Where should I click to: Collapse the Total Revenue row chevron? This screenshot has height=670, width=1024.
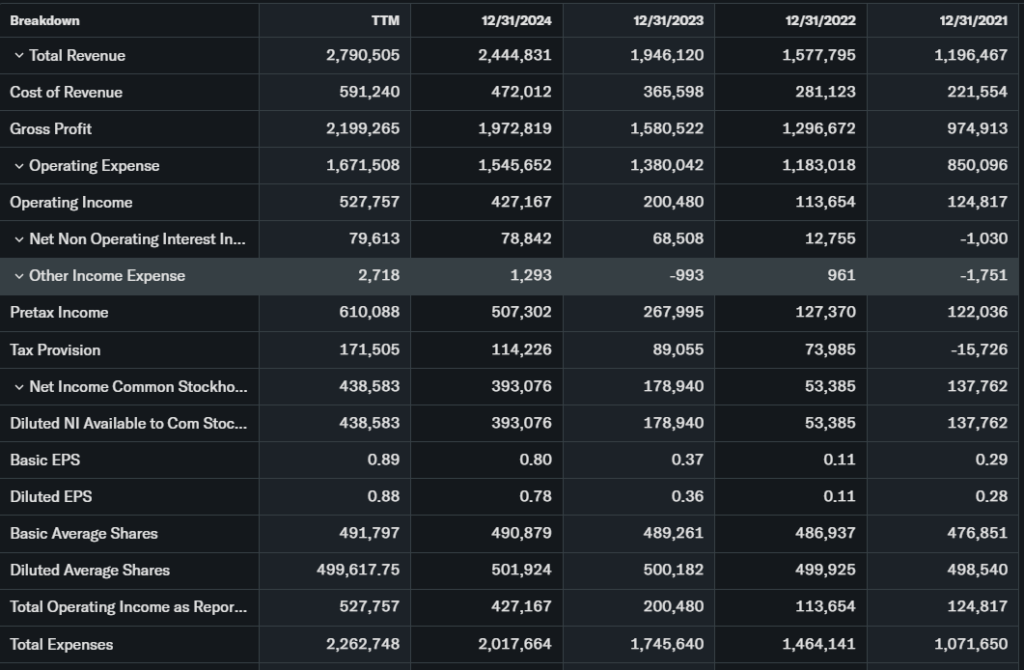click(19, 56)
